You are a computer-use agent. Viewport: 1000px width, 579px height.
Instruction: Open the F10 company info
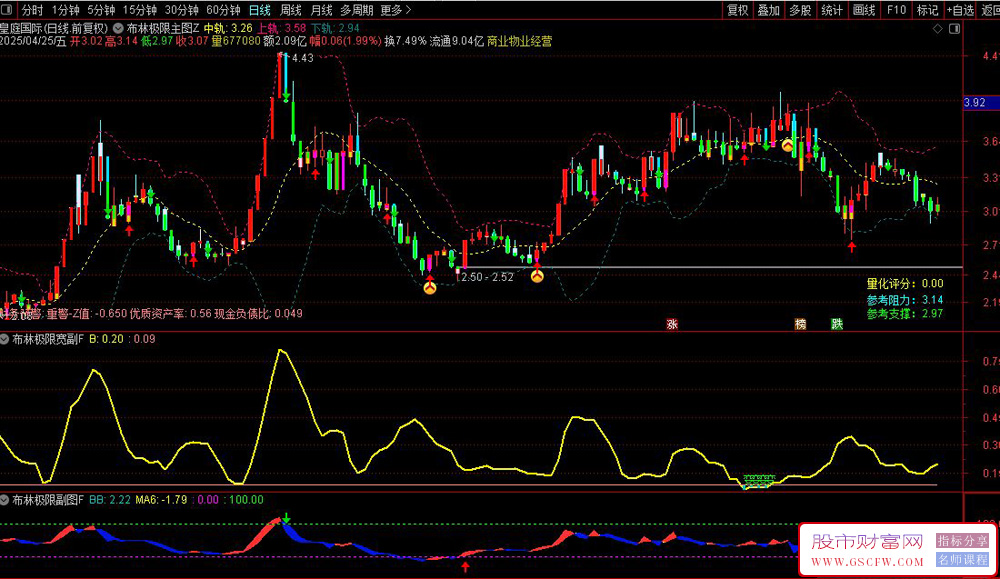896,10
